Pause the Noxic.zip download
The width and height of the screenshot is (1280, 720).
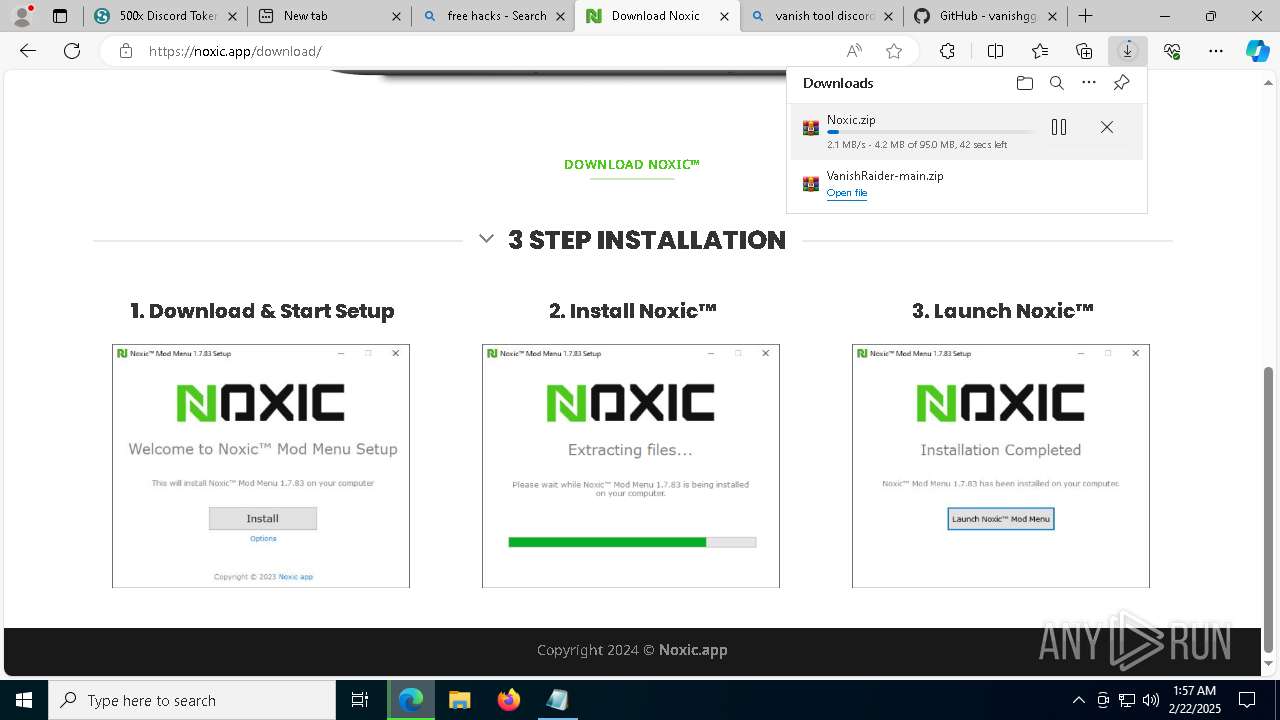(x=1059, y=127)
